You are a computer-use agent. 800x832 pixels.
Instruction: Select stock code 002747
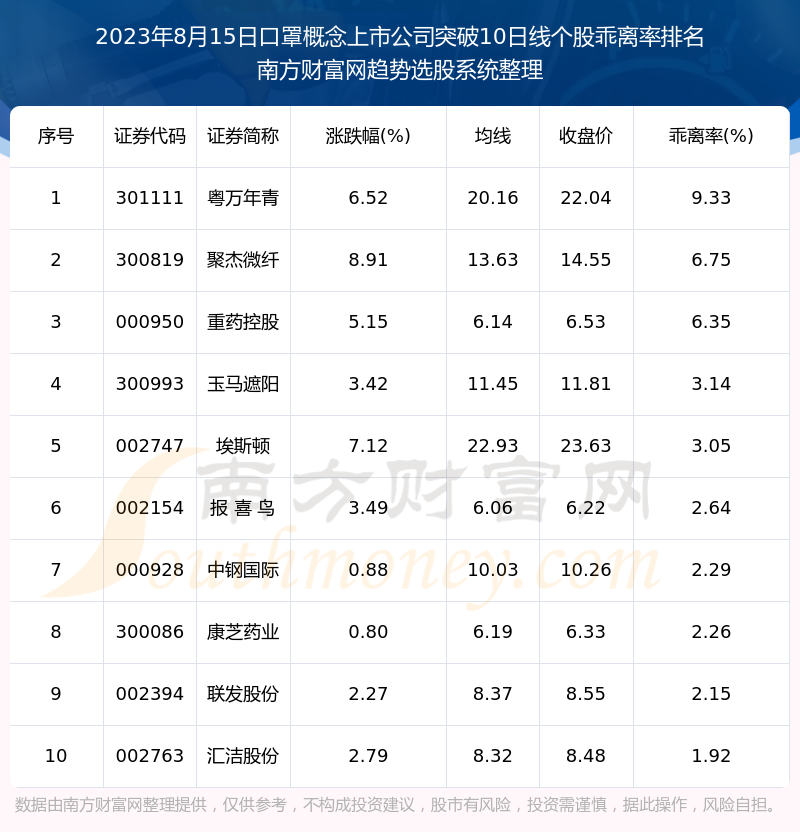point(150,446)
